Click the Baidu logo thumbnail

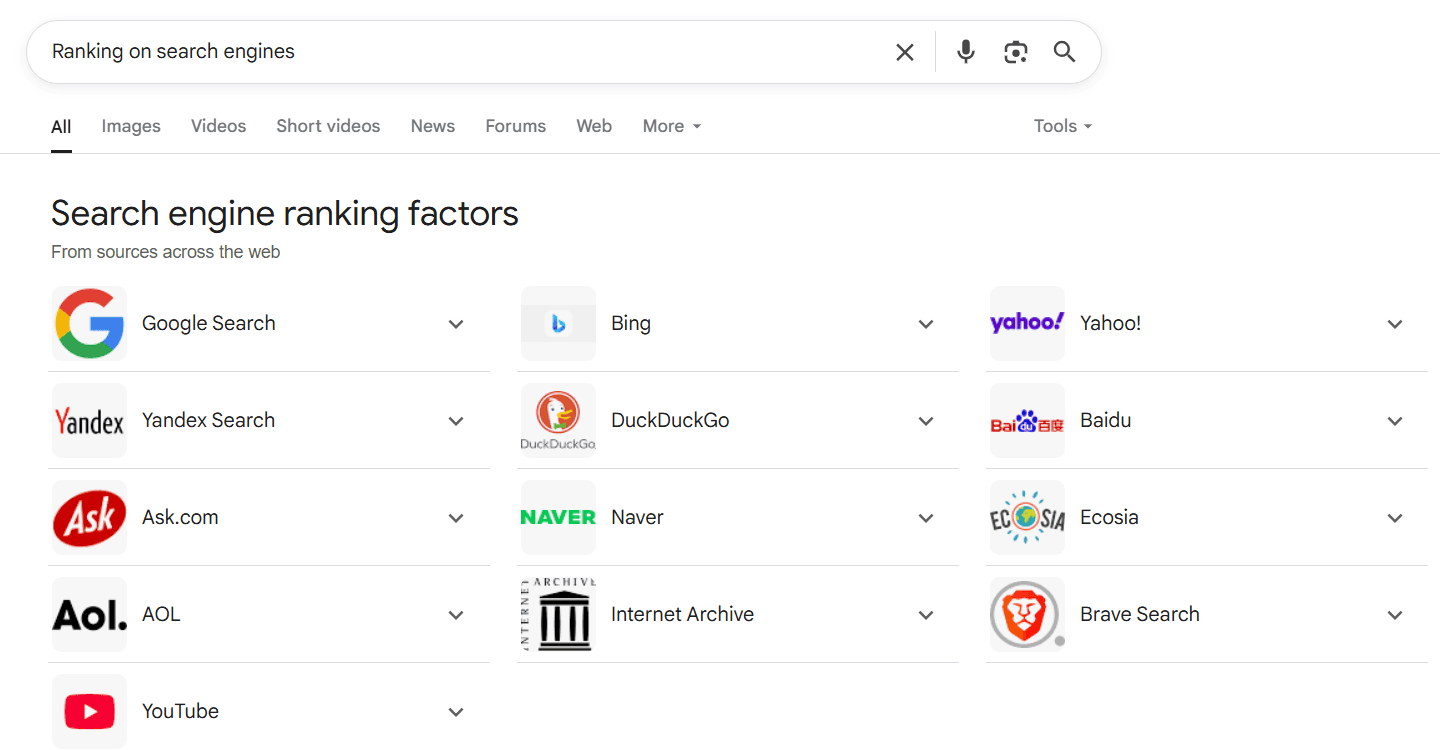(x=1027, y=421)
